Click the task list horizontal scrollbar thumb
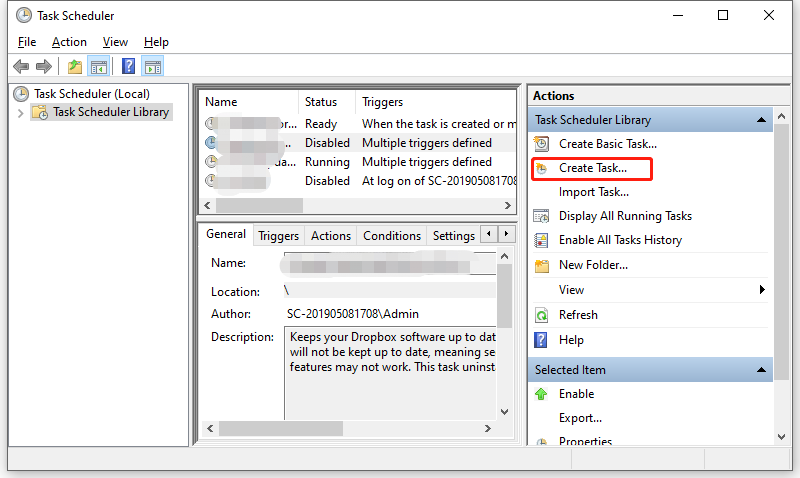Image resolution: width=800 pixels, height=478 pixels. (x=259, y=206)
